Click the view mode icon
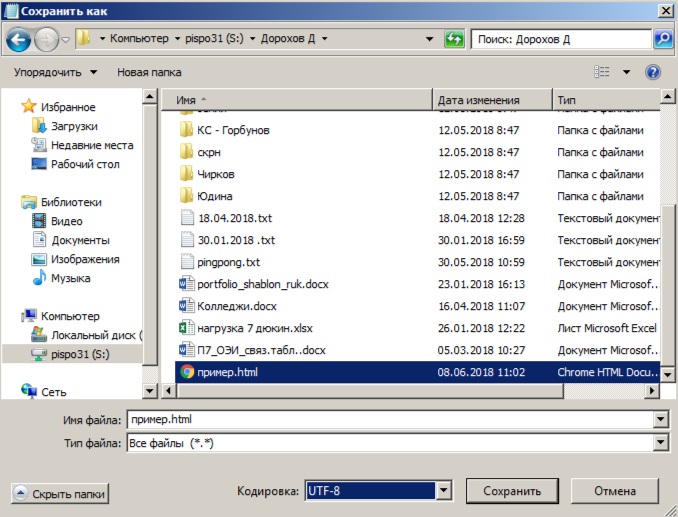Viewport: 678px width, 517px height. (x=602, y=72)
